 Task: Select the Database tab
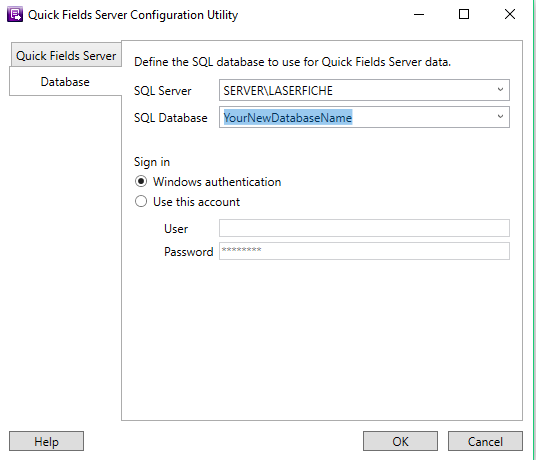65,82
